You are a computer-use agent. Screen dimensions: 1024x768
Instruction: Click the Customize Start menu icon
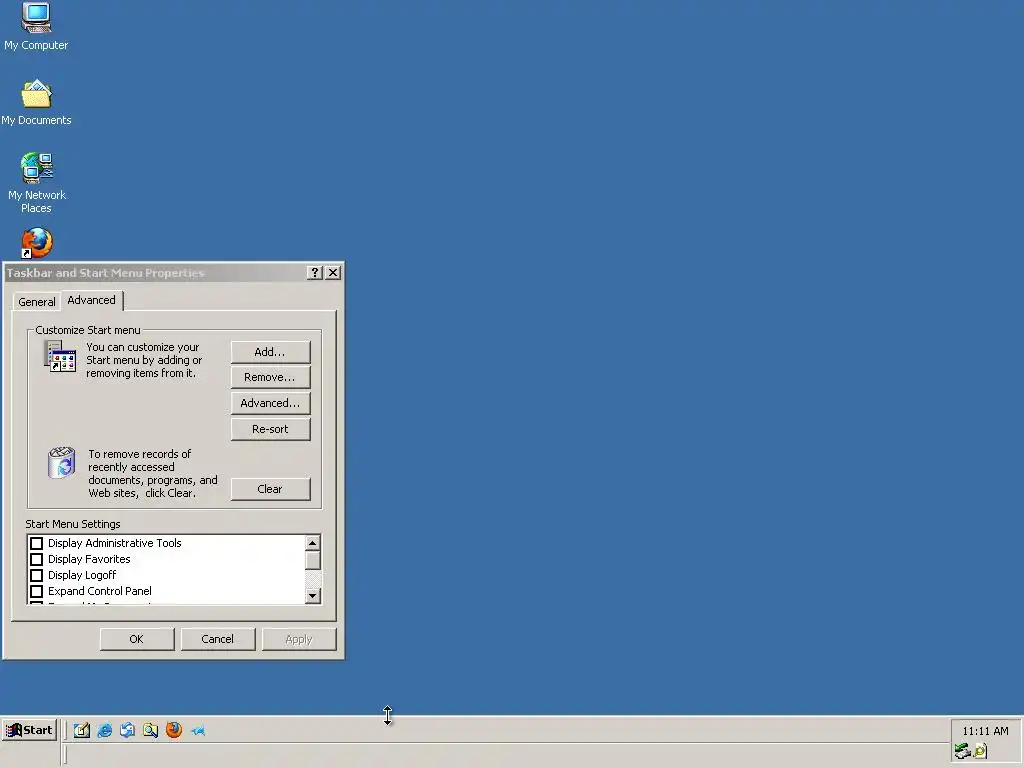(x=60, y=357)
